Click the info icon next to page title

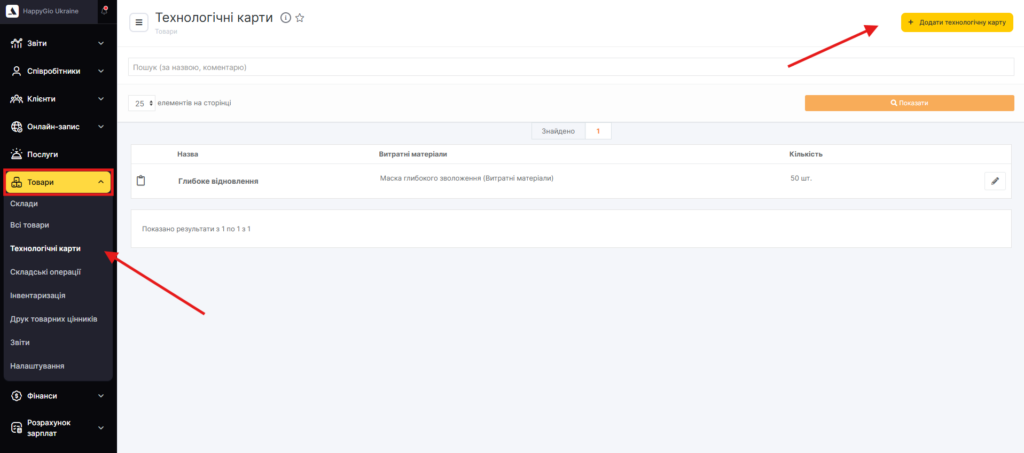point(285,18)
